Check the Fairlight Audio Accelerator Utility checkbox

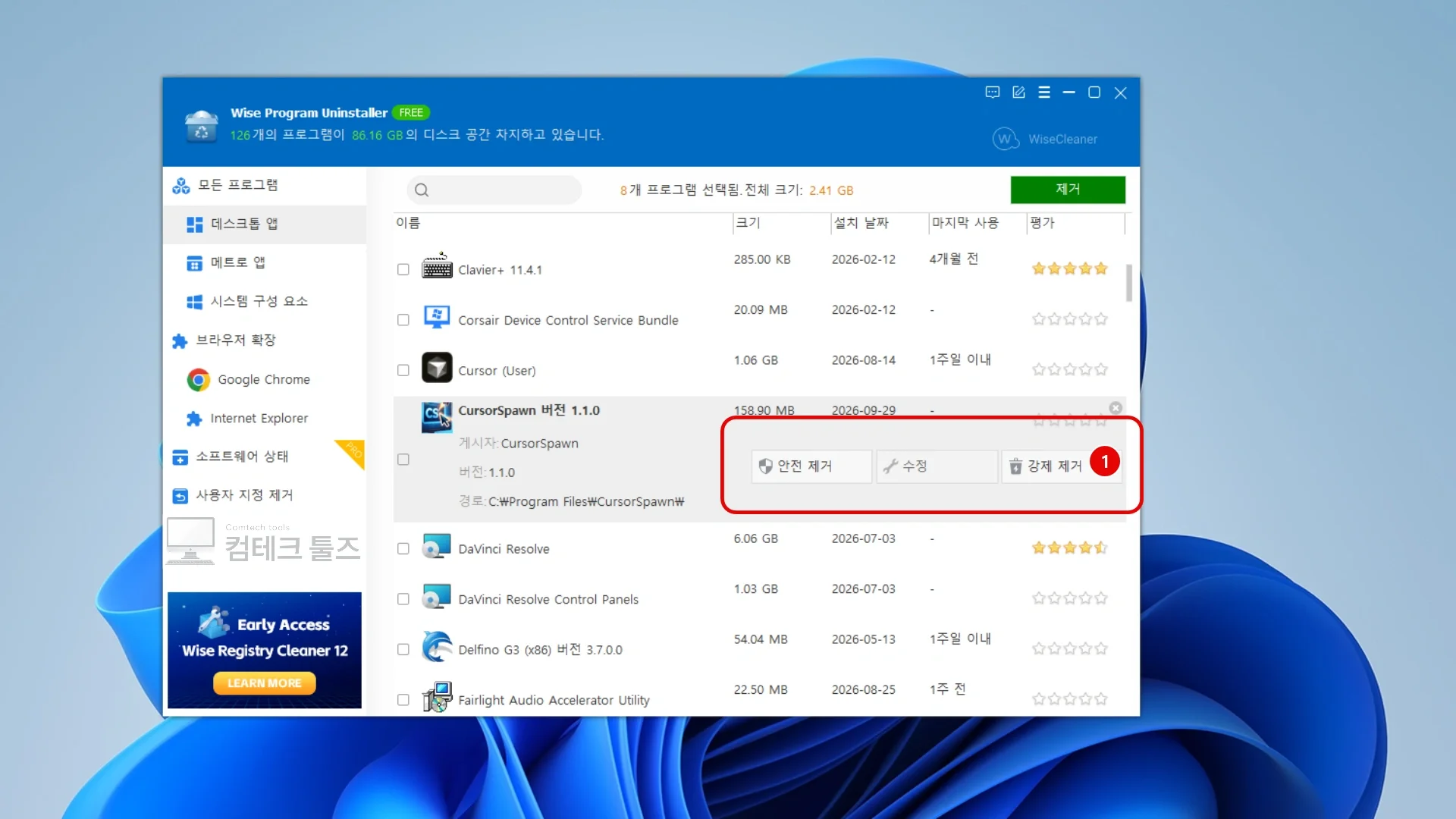click(x=403, y=700)
